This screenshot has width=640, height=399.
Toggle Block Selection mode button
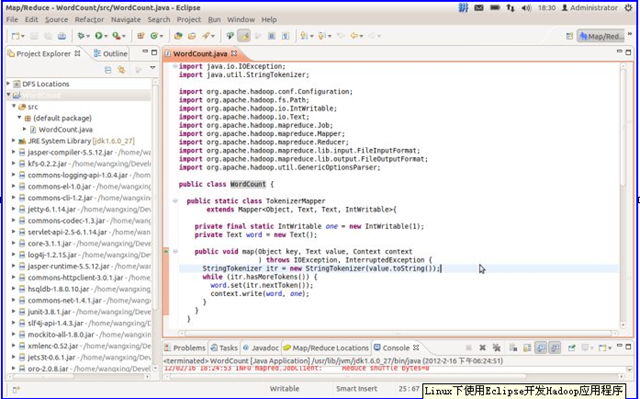click(x=271, y=36)
